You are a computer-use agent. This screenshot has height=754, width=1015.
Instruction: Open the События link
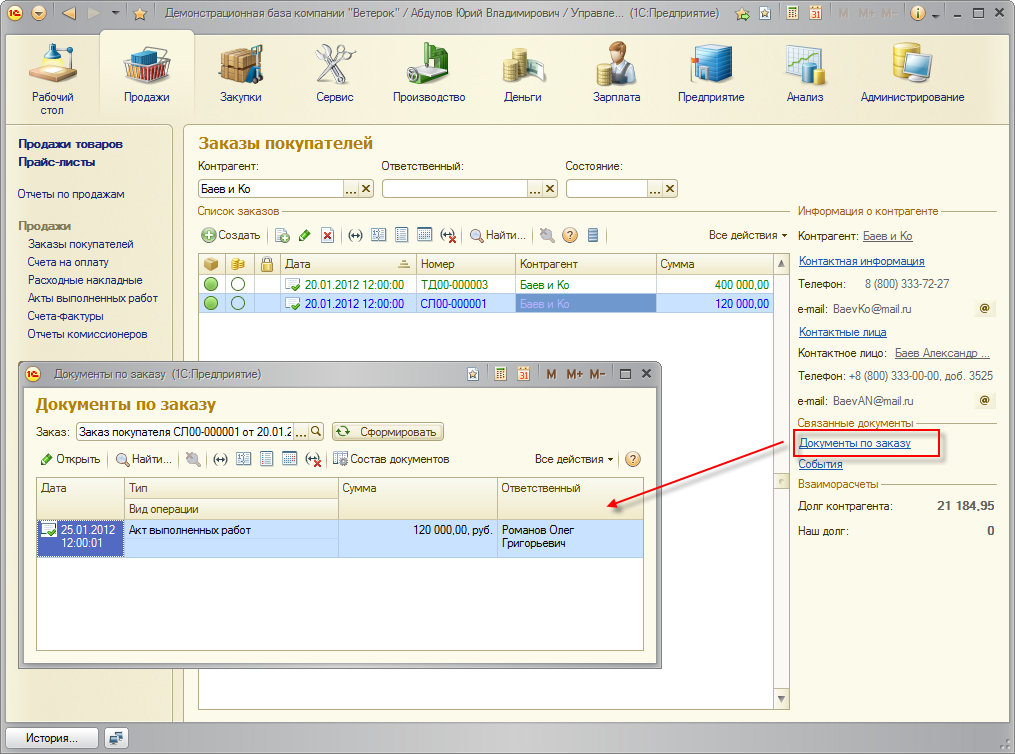(820, 464)
